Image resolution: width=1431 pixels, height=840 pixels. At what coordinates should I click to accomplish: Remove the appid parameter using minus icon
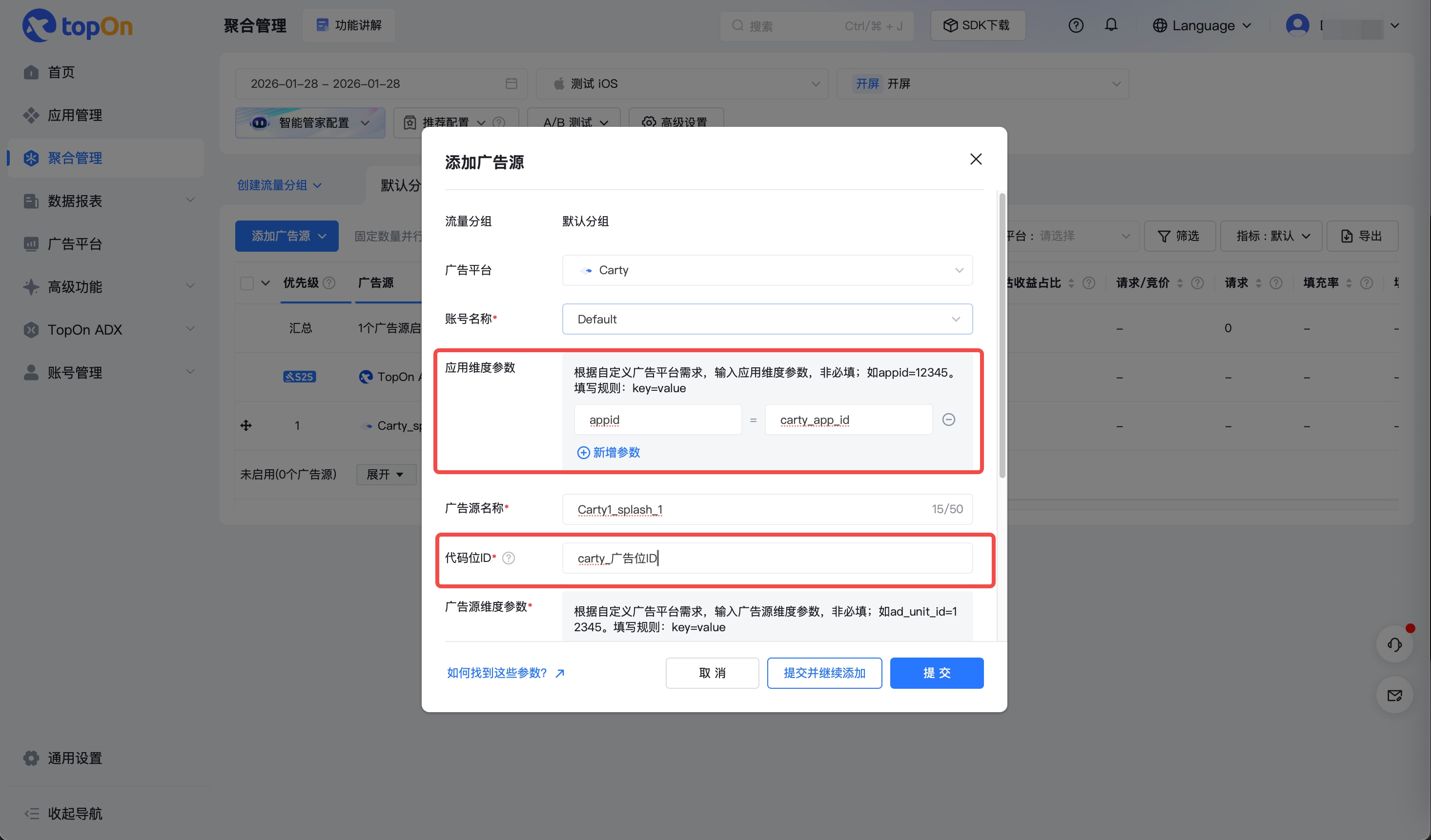pos(949,420)
